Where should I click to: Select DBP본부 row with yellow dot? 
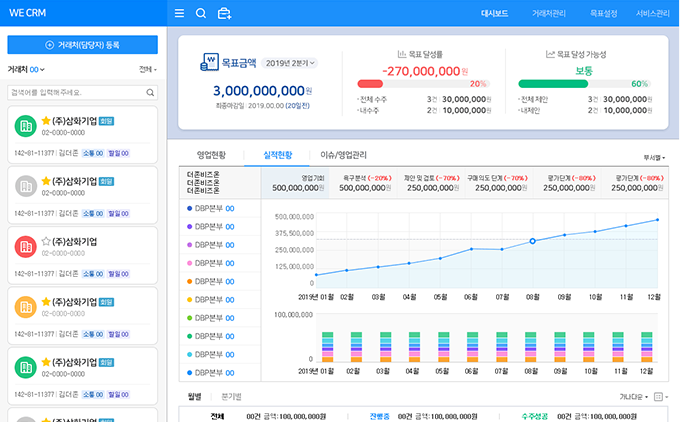220,300
